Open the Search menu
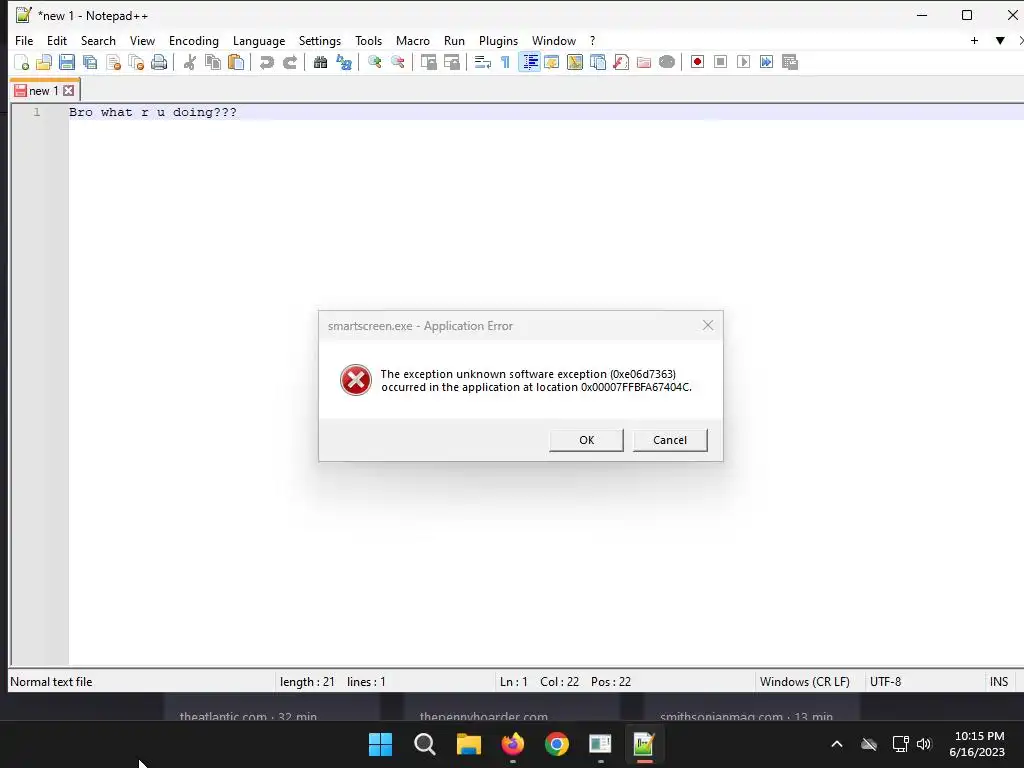Screen dimensions: 1024x768 98,40
